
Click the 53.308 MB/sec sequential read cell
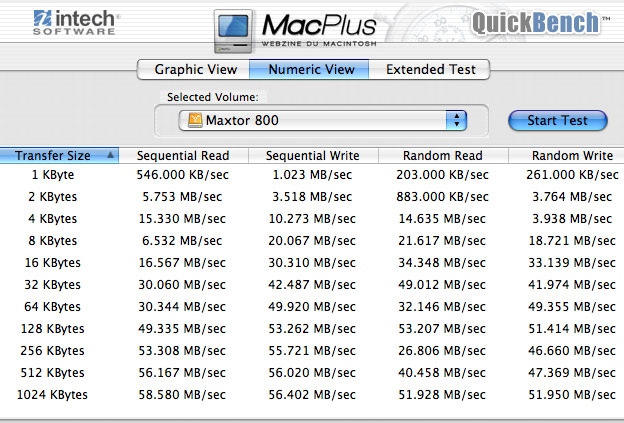click(x=182, y=351)
